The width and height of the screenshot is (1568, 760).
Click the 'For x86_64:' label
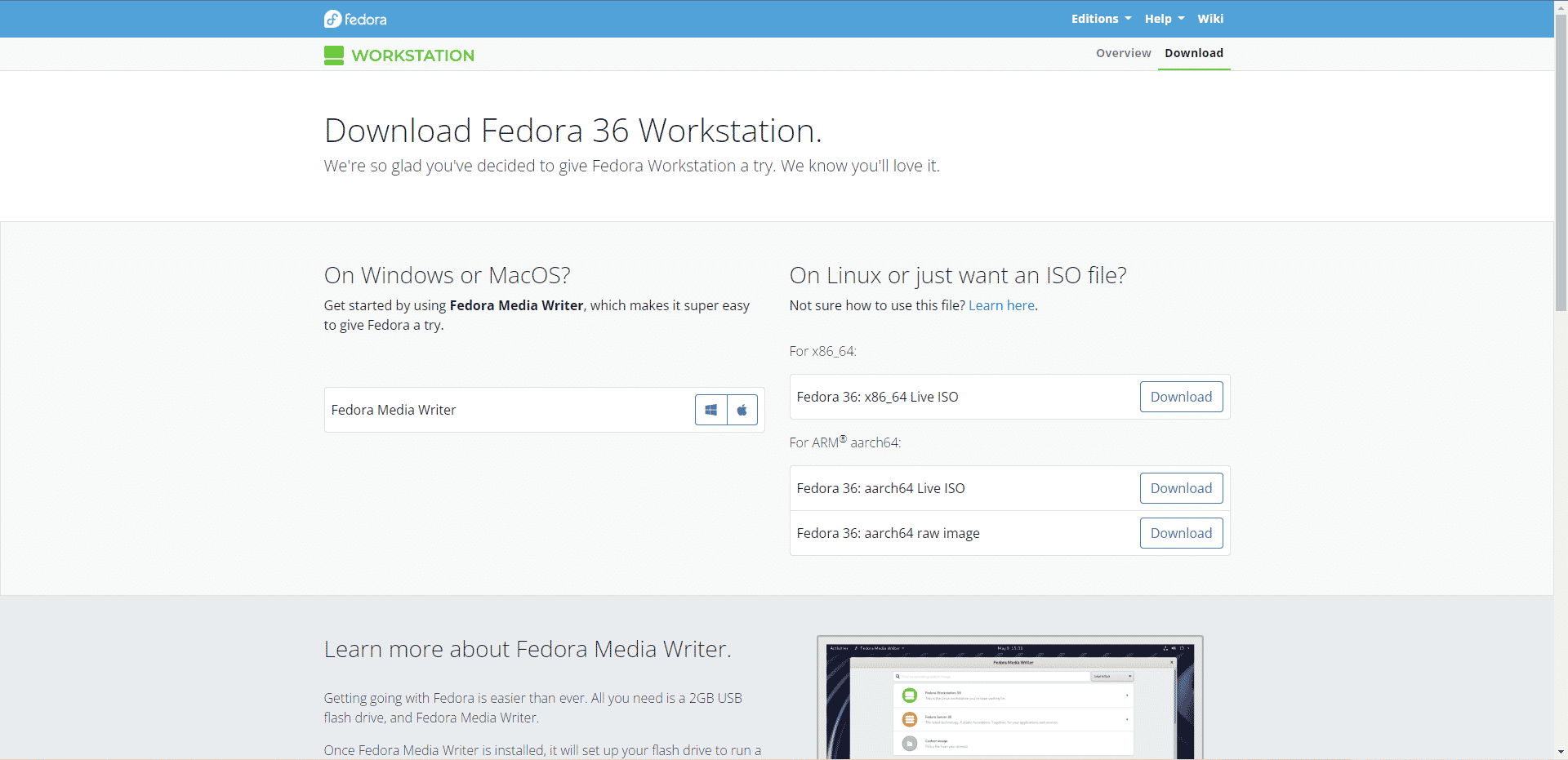822,351
